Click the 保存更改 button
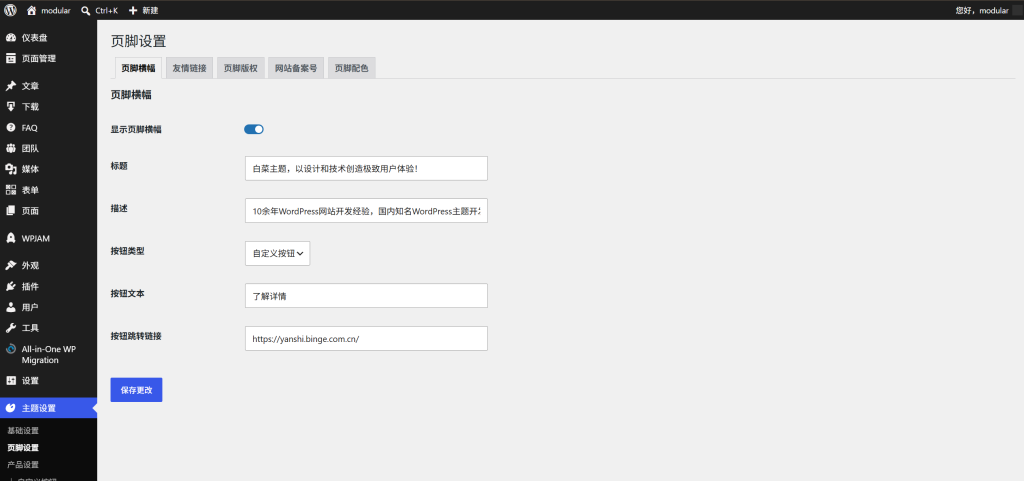The height and width of the screenshot is (481, 1024). tap(136, 390)
